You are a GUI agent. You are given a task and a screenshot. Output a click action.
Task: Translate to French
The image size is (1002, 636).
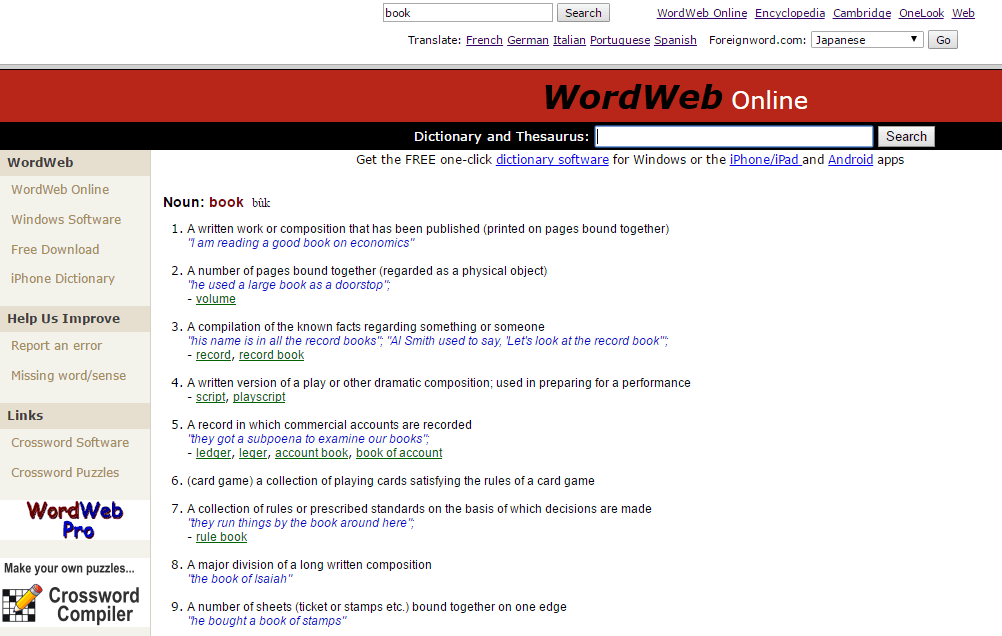pyautogui.click(x=484, y=40)
